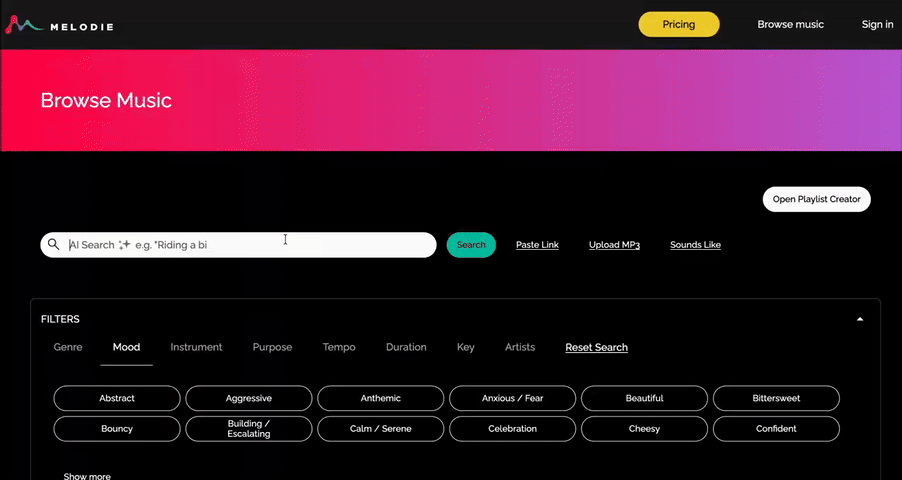
Task: Click the Sign in link
Action: [x=877, y=24]
